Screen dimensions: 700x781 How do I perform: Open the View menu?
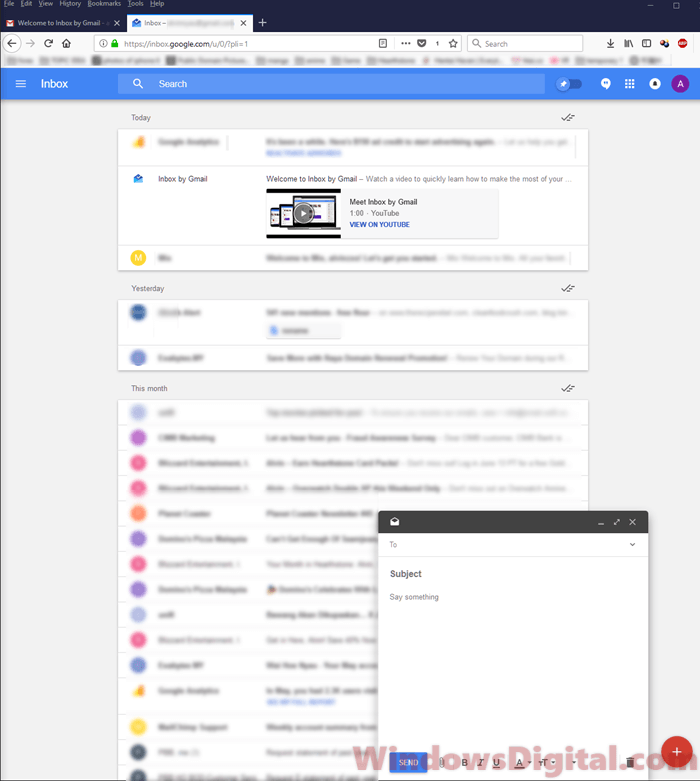pyautogui.click(x=46, y=3)
